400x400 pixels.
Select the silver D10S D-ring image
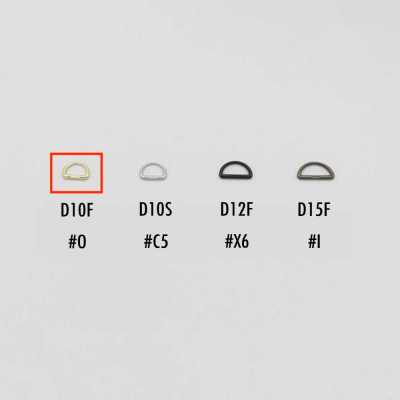tap(152, 171)
